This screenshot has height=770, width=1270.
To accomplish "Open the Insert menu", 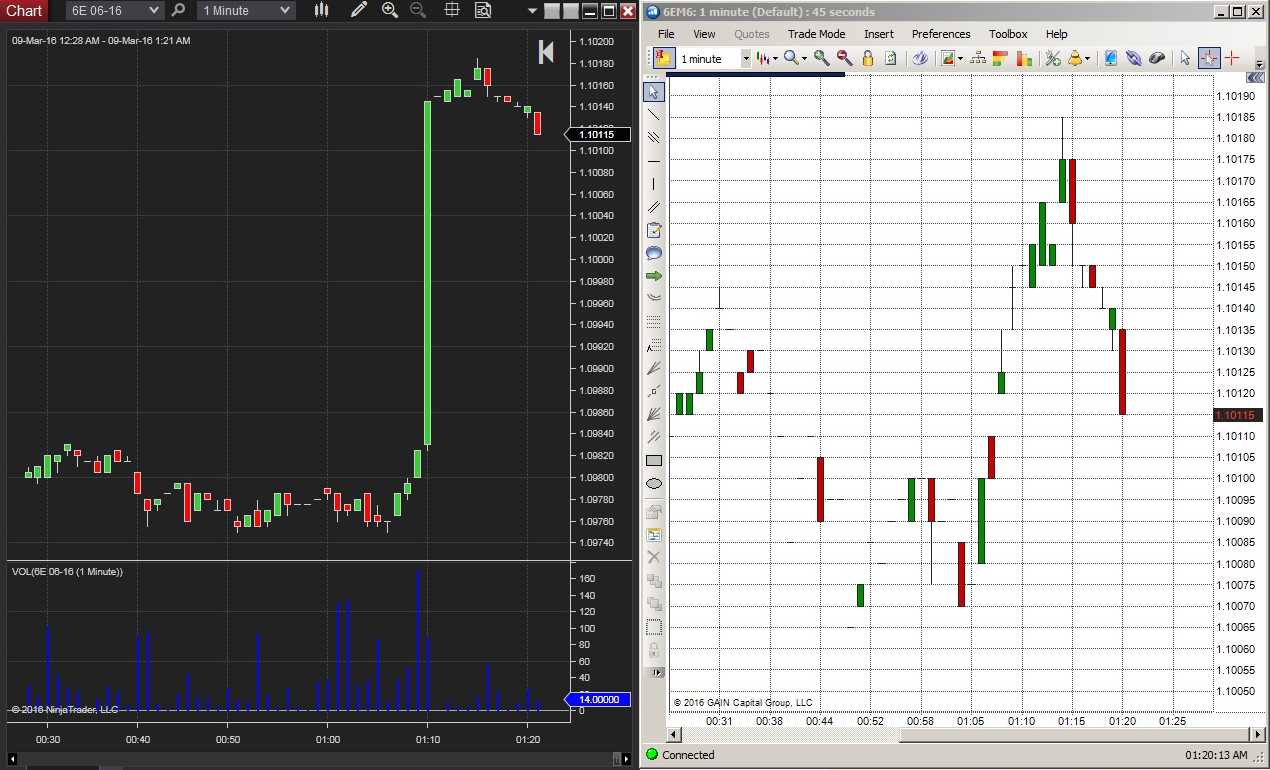I will [x=879, y=34].
